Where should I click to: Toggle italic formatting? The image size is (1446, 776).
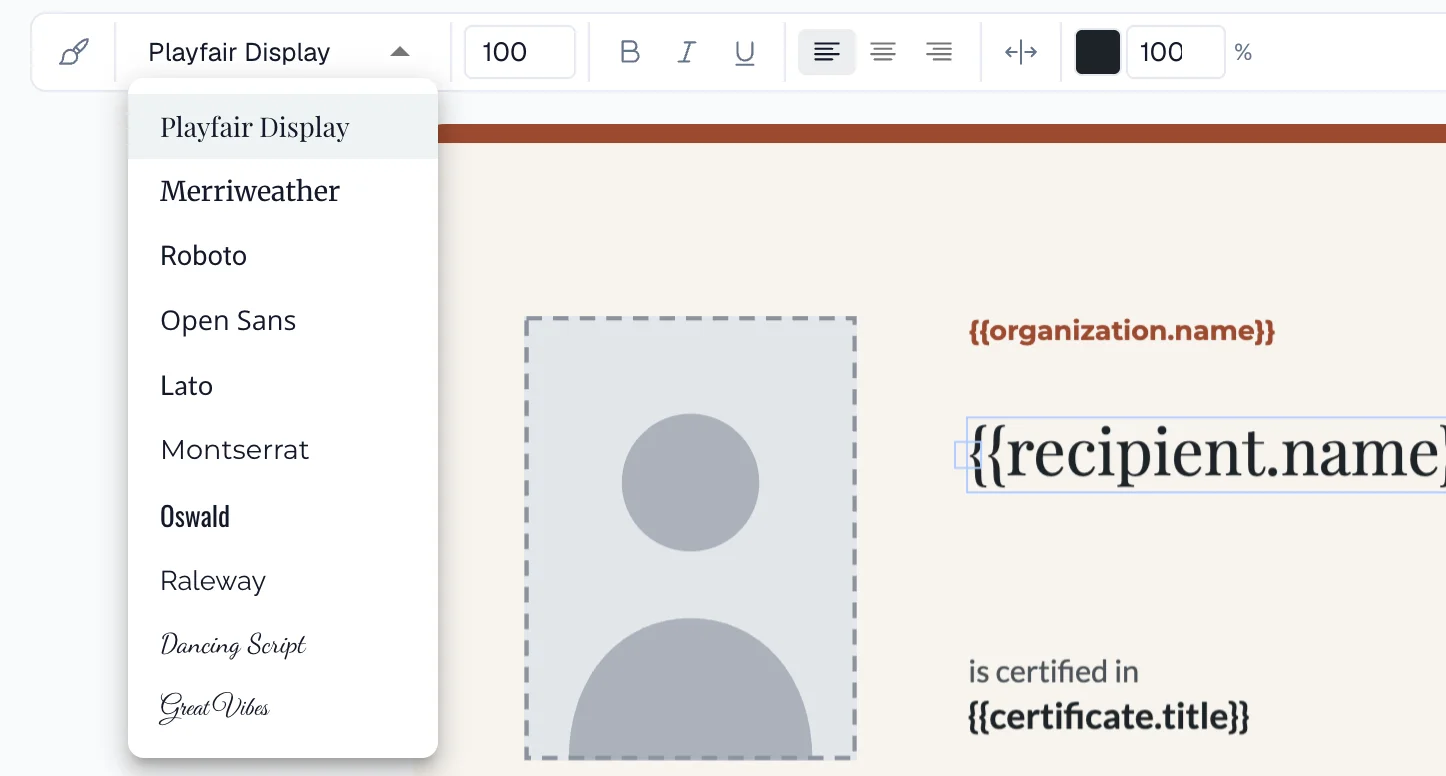tap(686, 52)
